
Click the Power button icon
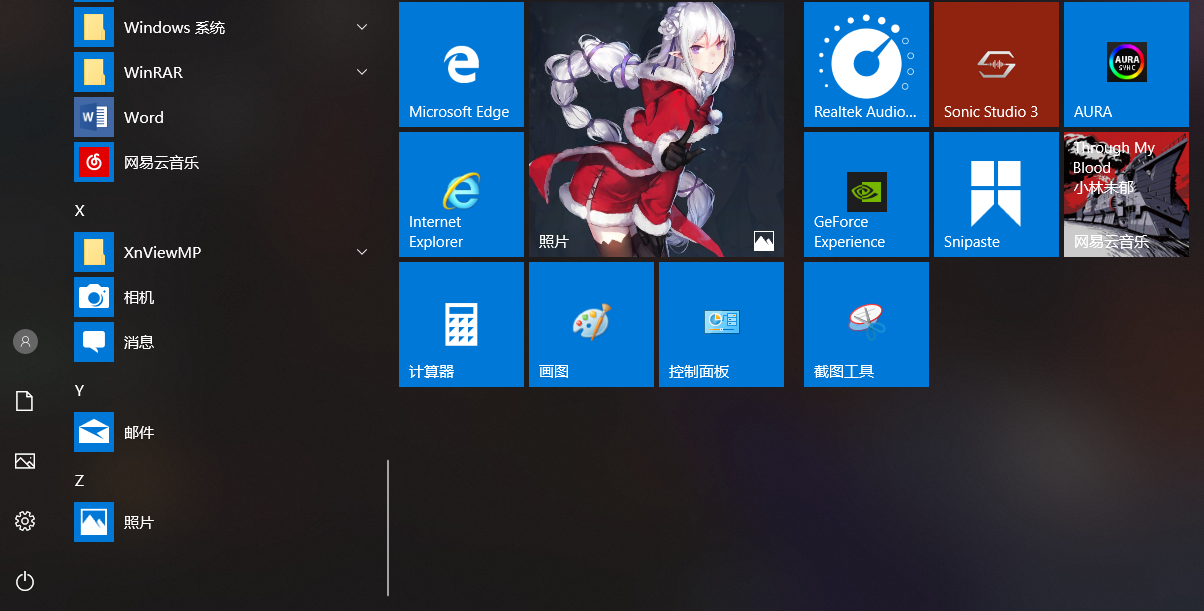click(x=25, y=581)
